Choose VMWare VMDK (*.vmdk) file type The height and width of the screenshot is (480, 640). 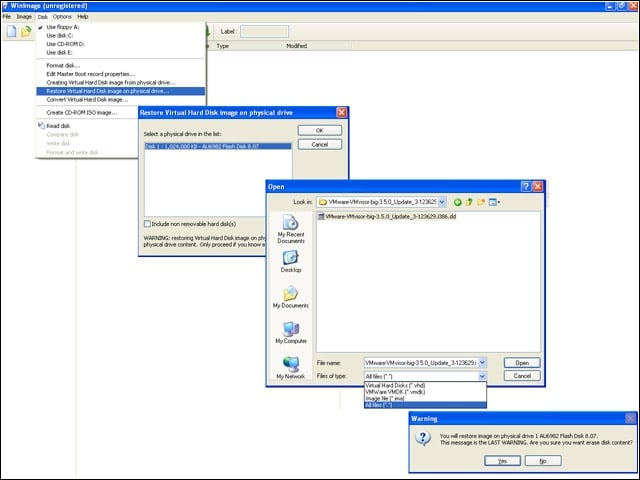425,392
